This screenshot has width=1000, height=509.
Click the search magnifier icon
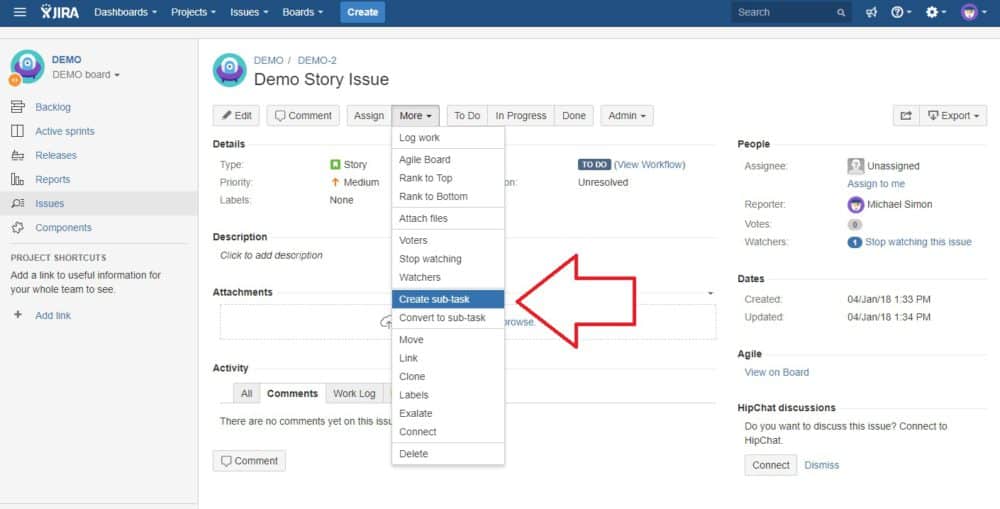tap(841, 12)
